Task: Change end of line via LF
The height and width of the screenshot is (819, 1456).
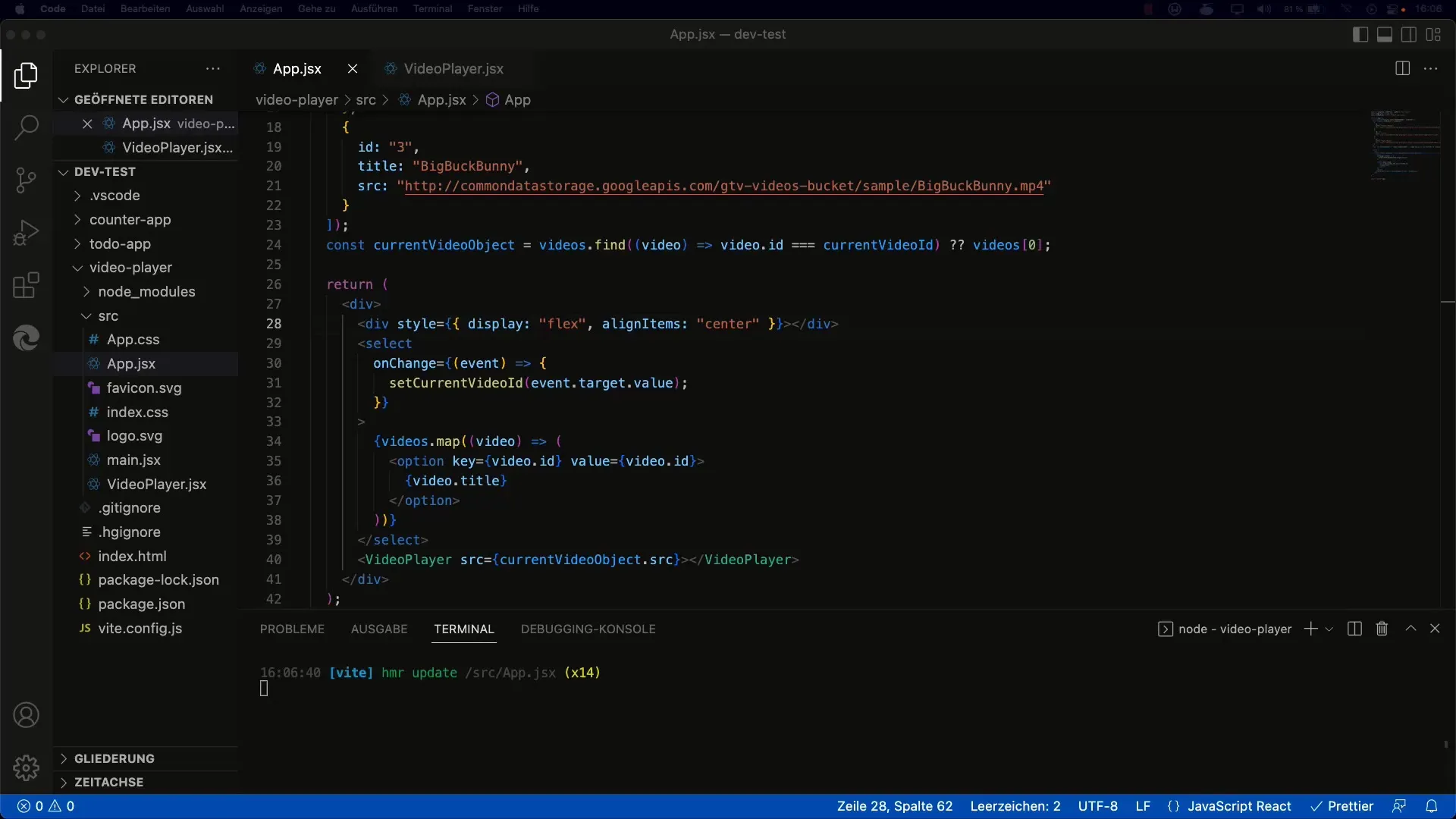Action: tap(1143, 806)
